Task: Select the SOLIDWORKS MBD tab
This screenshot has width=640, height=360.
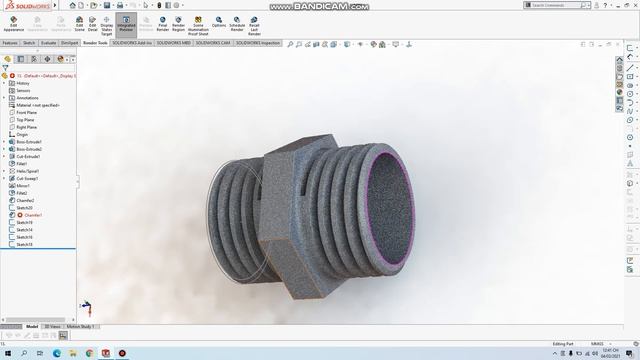Action: pos(174,43)
